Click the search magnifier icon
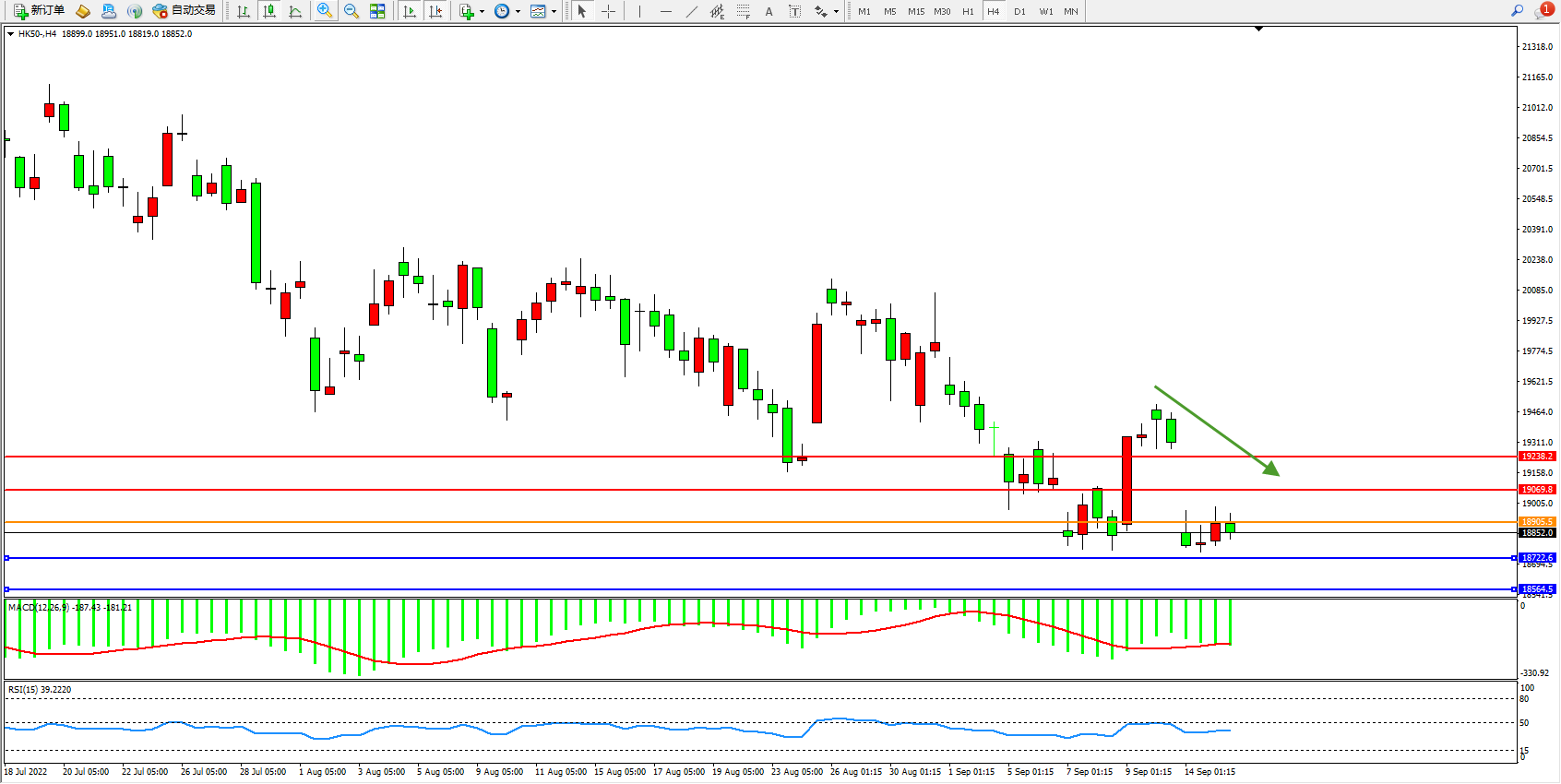Screen dimensions: 1561x784 [x=1517, y=11]
